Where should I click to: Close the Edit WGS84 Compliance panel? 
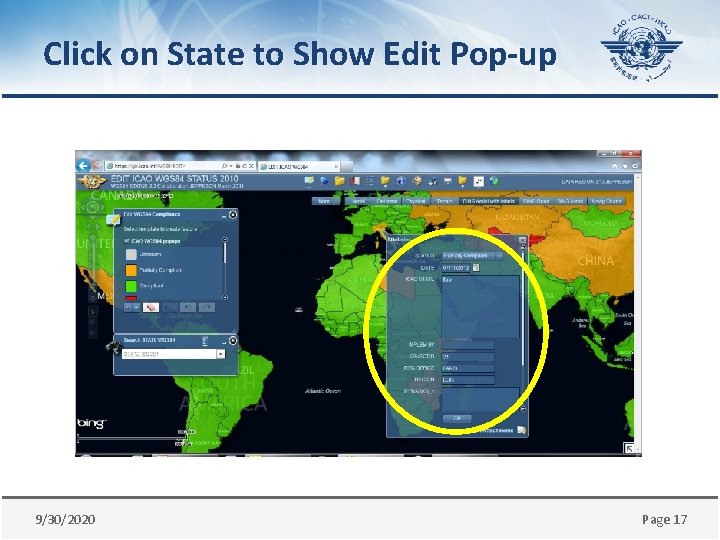point(233,214)
